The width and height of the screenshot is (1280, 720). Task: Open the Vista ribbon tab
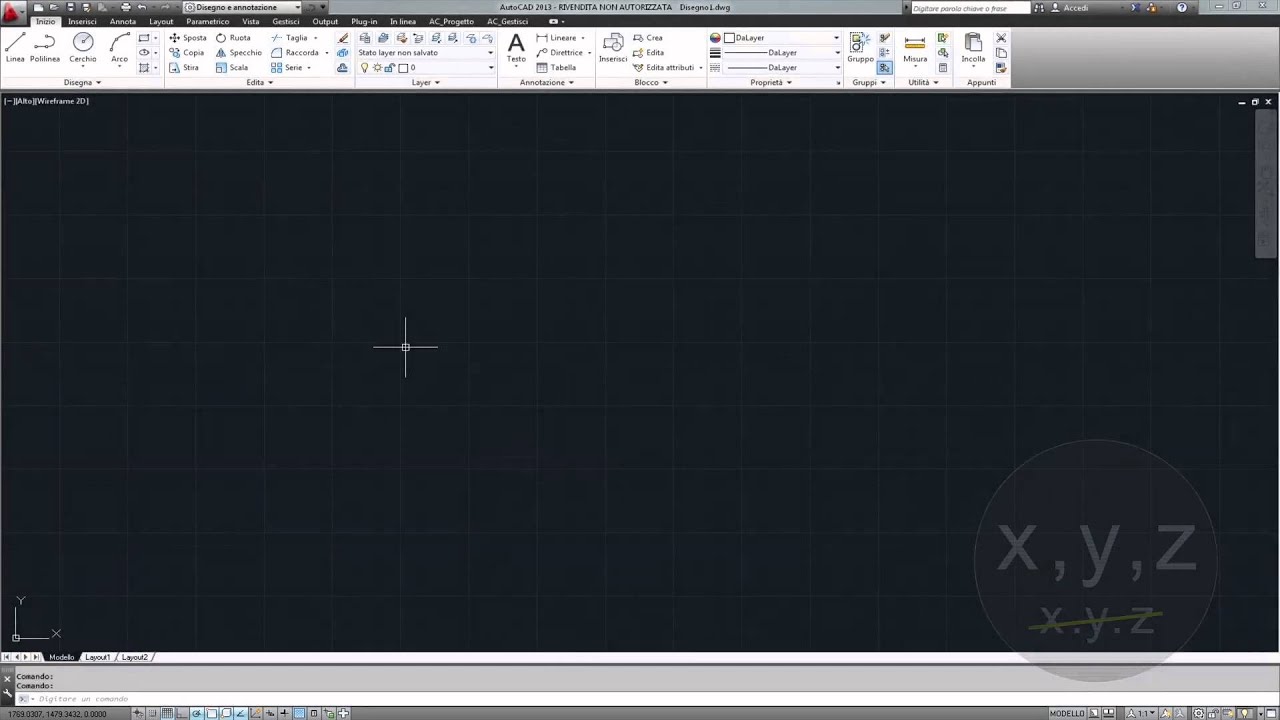tap(250, 21)
